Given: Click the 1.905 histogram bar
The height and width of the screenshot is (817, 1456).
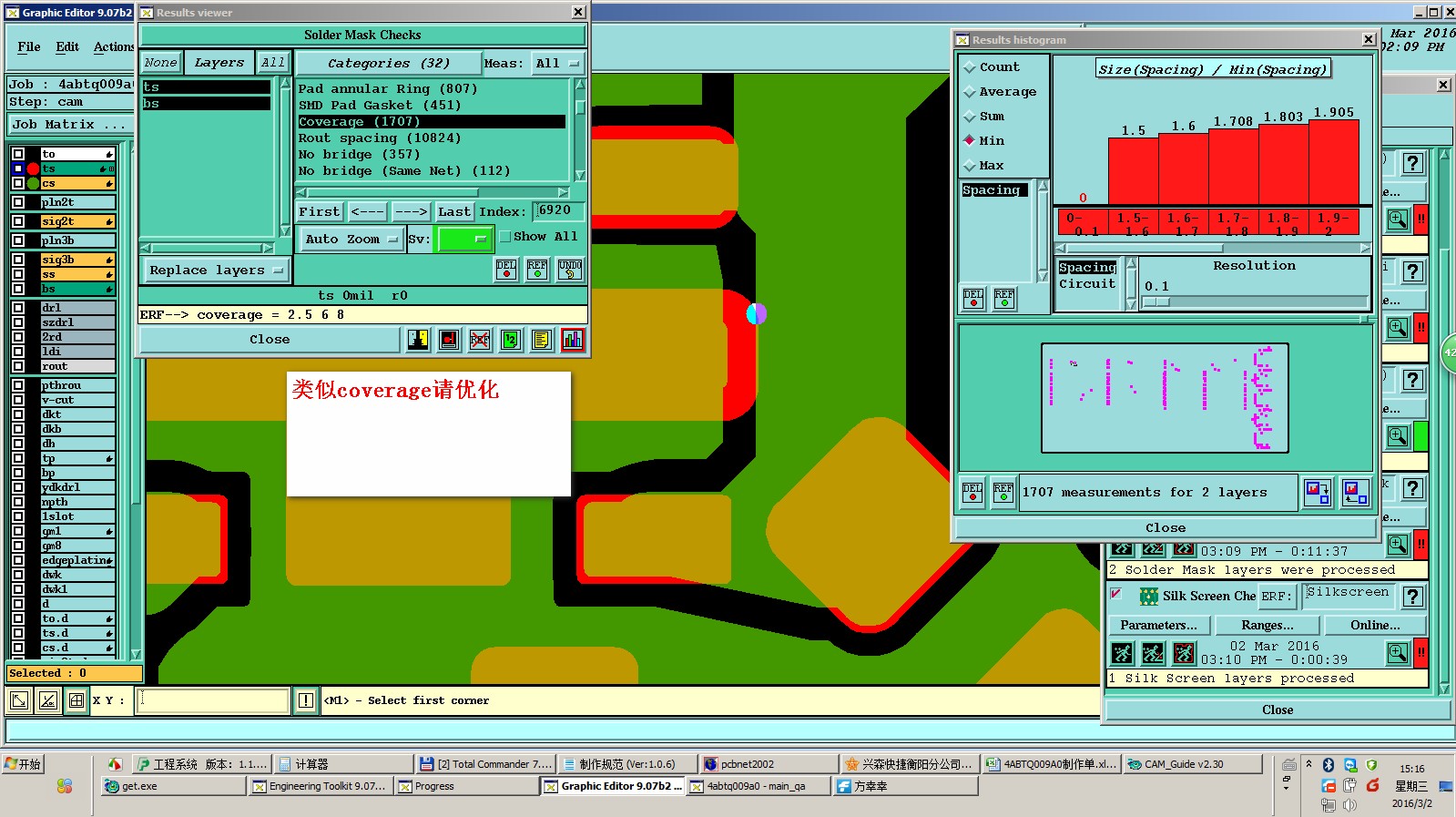Looking at the screenshot, I should click(x=1334, y=162).
